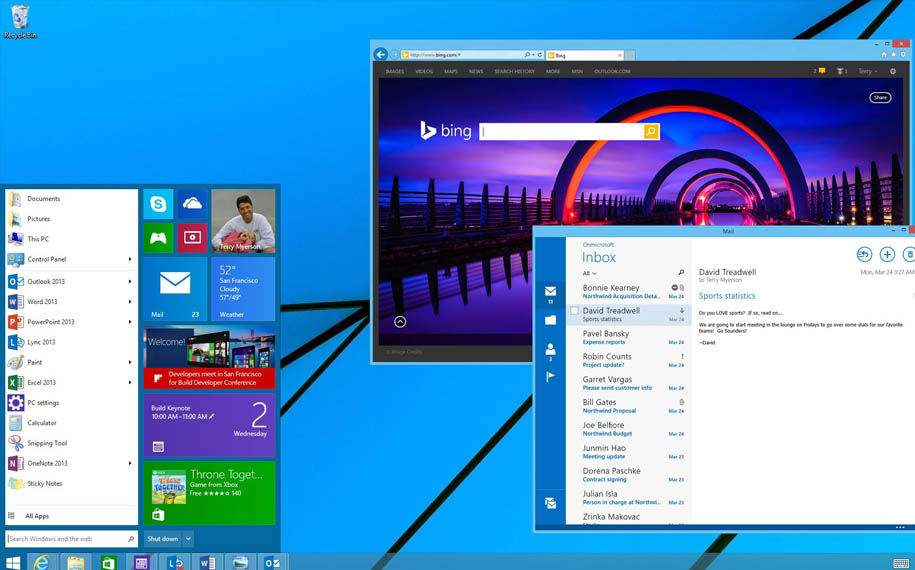Click the back arrow in Internet Explorer
This screenshot has width=915, height=570.
380,54
